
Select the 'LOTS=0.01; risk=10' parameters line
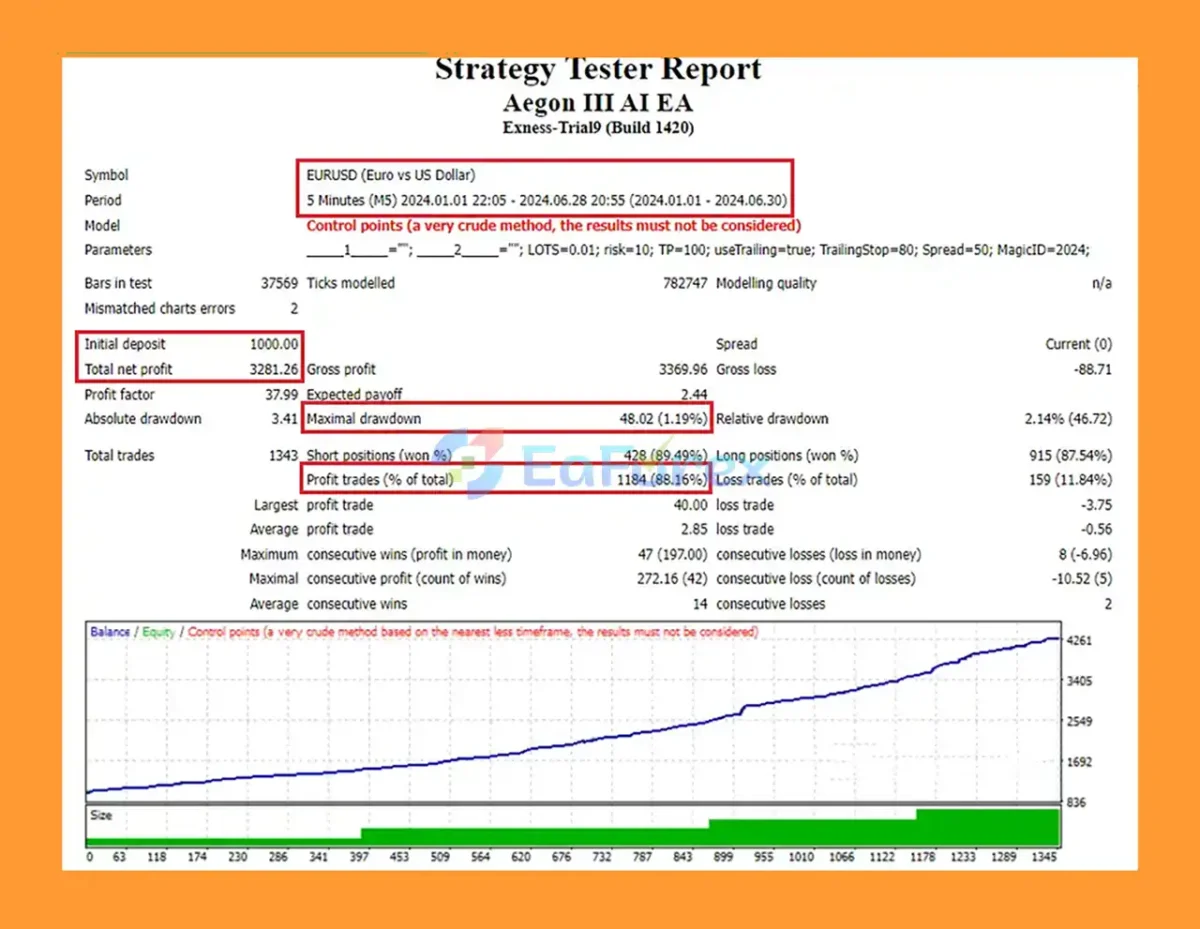(x=698, y=250)
